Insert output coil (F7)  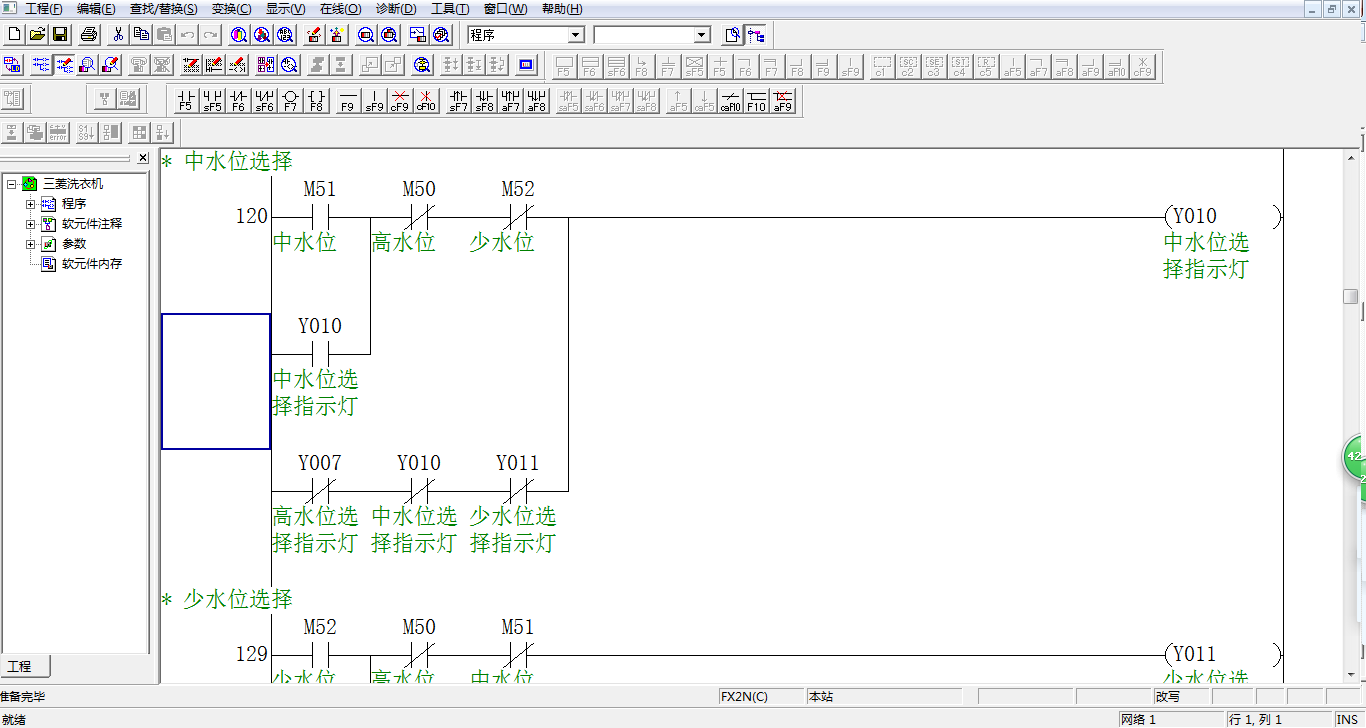coord(290,100)
